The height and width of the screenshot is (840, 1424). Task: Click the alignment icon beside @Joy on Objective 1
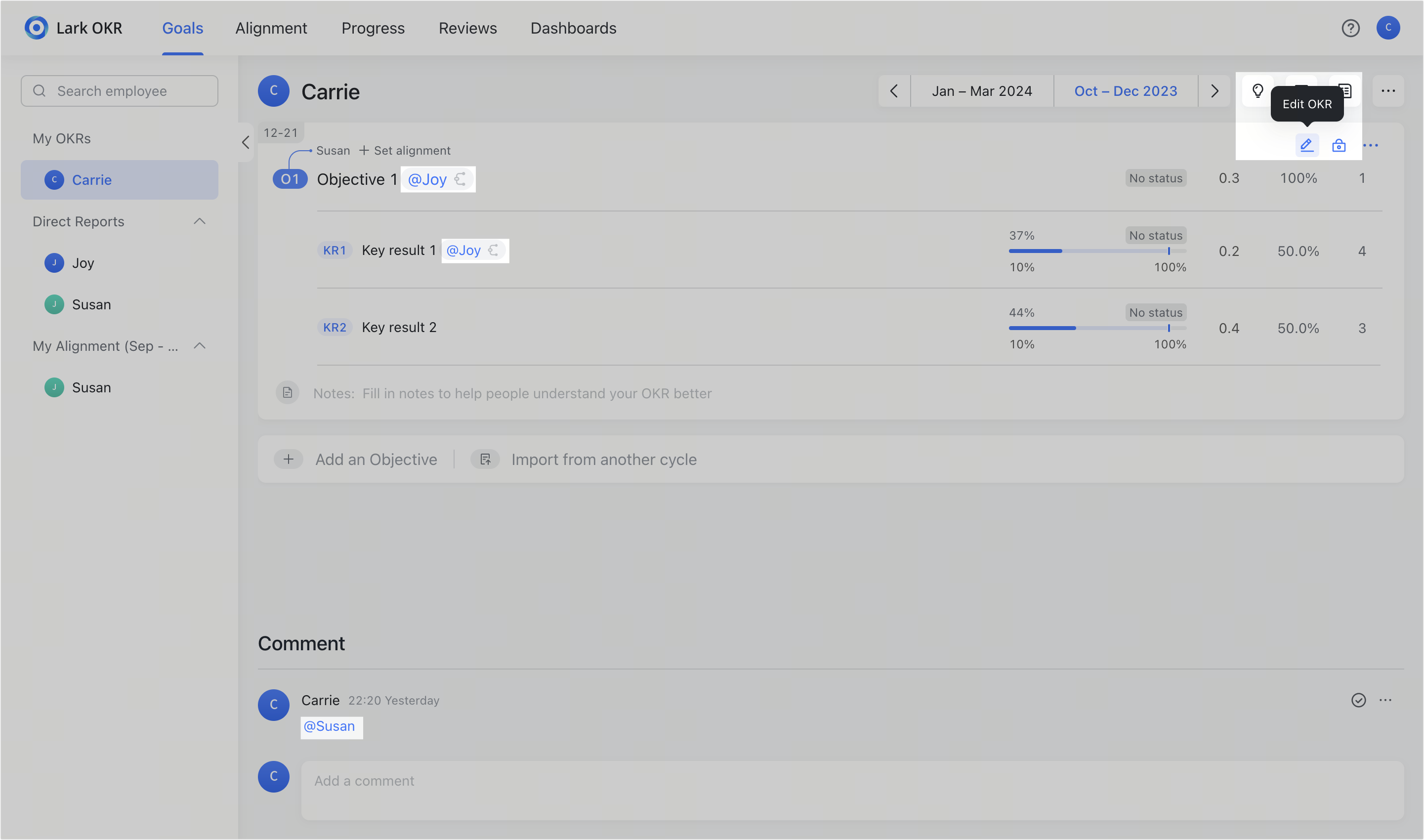(x=460, y=179)
